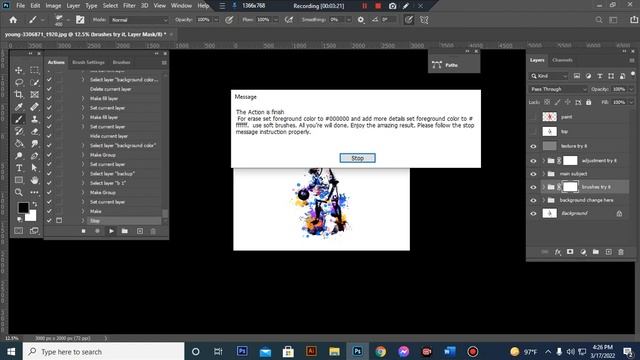Expand the 'brushes try it' group

coord(544,187)
